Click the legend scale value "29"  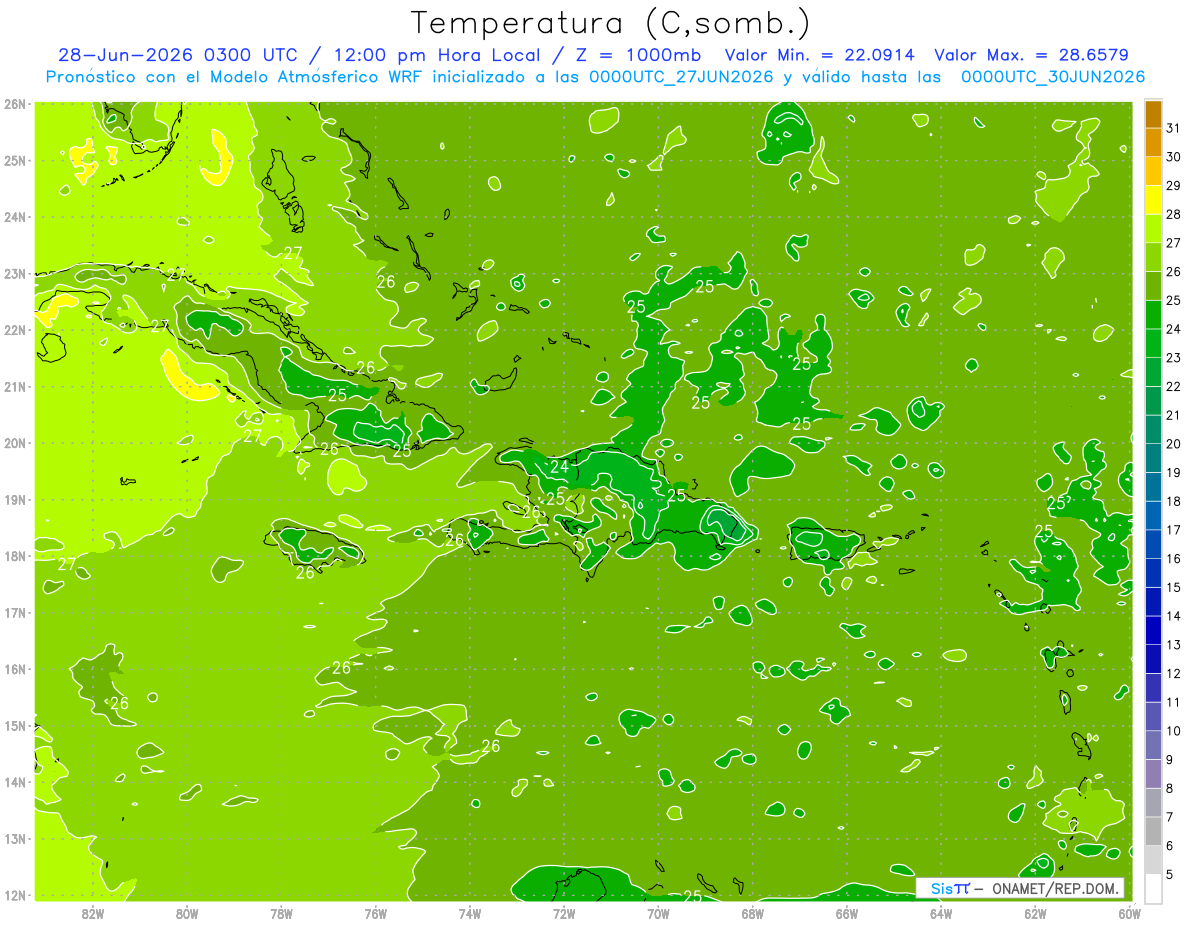pyautogui.click(x=1173, y=186)
